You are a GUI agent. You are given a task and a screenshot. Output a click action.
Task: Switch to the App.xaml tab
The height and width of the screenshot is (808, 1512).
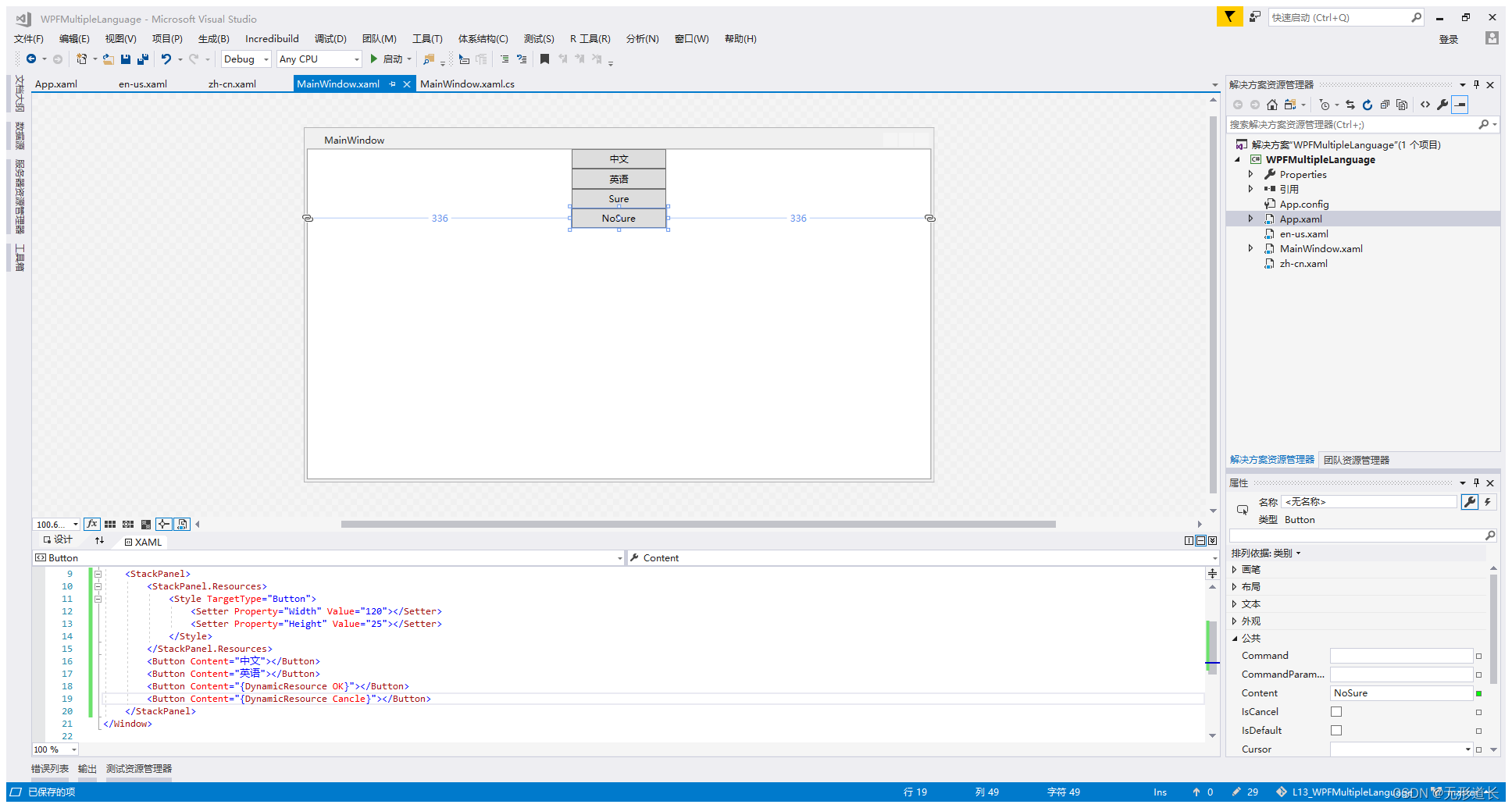pyautogui.click(x=56, y=84)
